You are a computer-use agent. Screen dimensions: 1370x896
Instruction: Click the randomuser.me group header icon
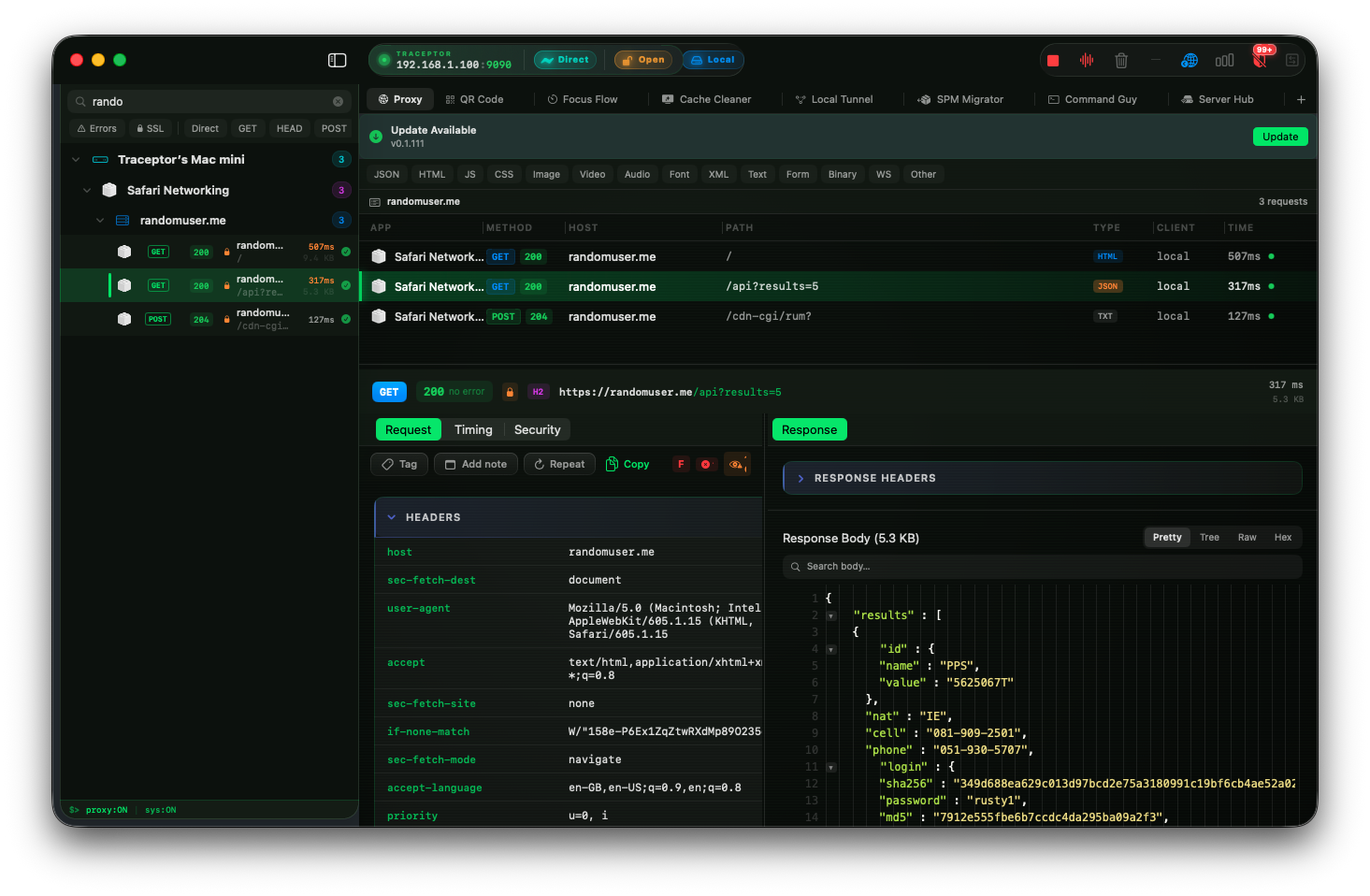[x=376, y=202]
